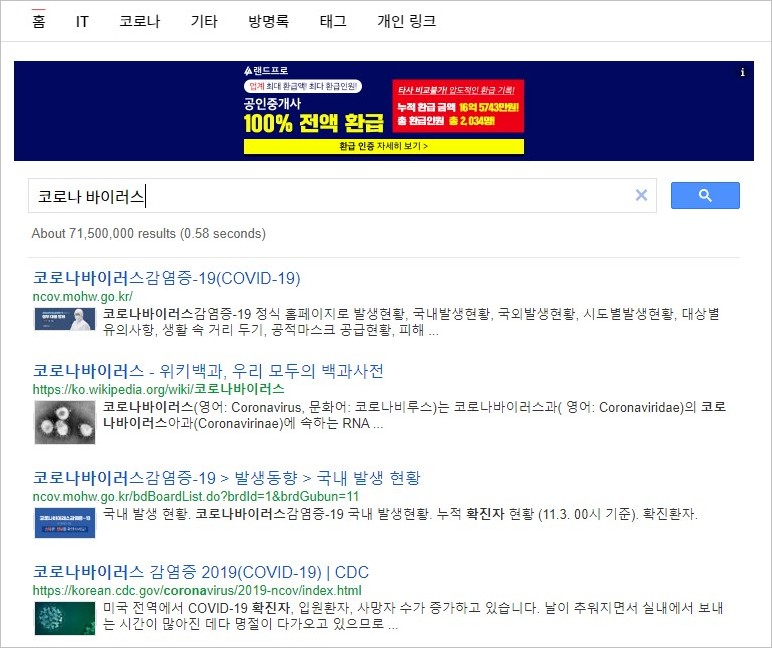Click the 'About 71,500,000 results' text
Image resolution: width=772 pixels, height=648 pixels.
click(148, 233)
